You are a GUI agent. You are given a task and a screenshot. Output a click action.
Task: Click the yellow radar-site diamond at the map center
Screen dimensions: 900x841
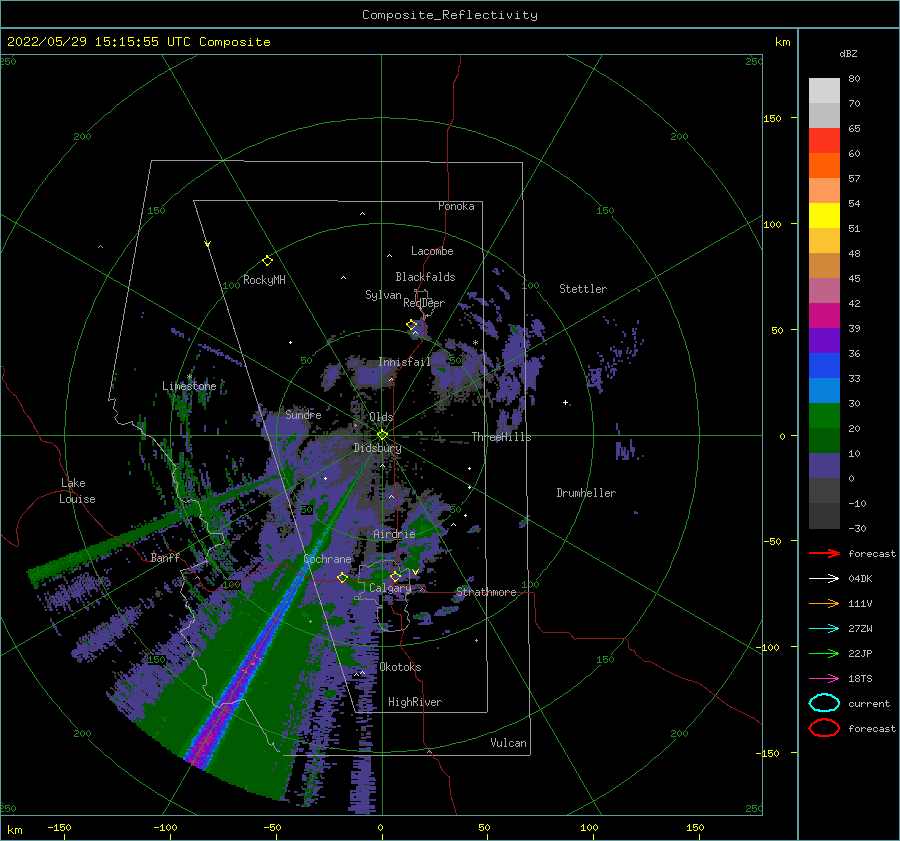pos(382,435)
